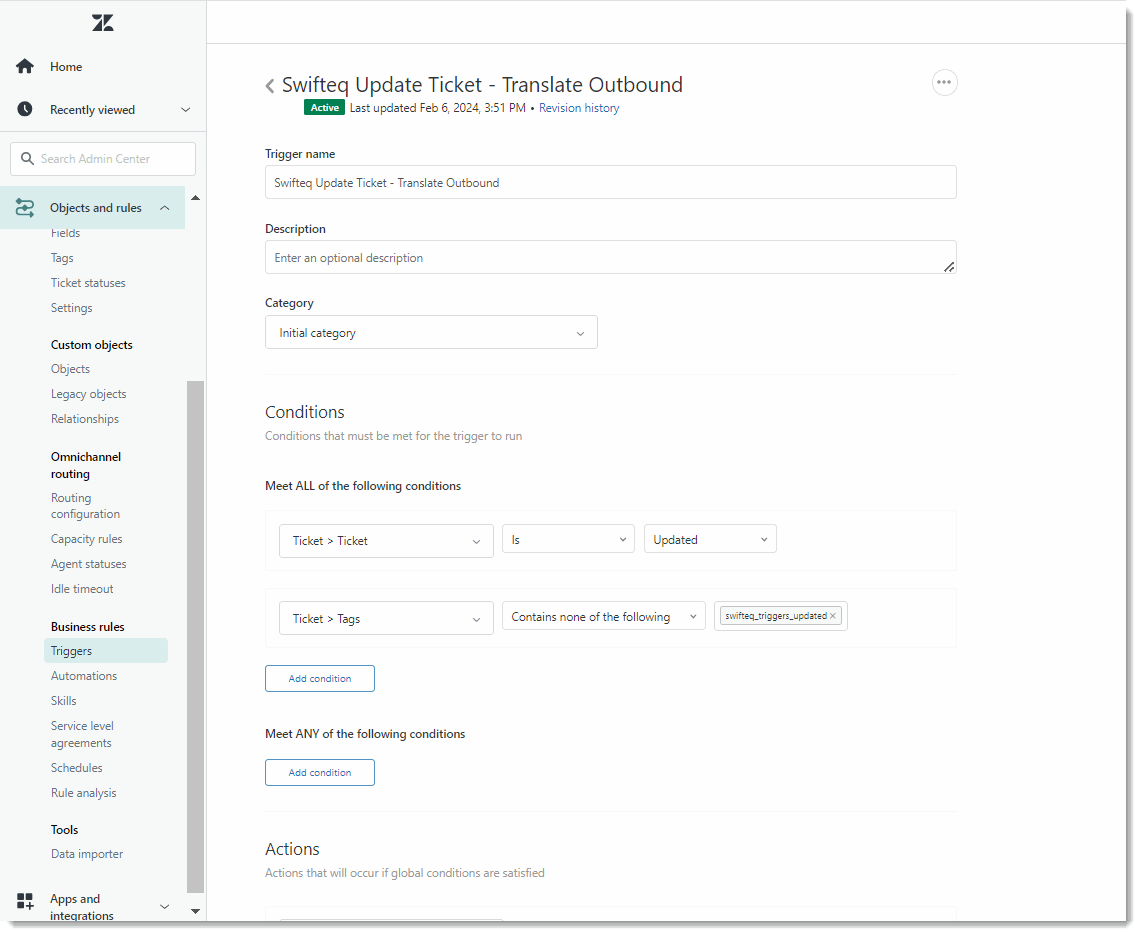Open the more options ellipsis menu
The width and height of the screenshot is (1135, 932).
click(x=944, y=83)
